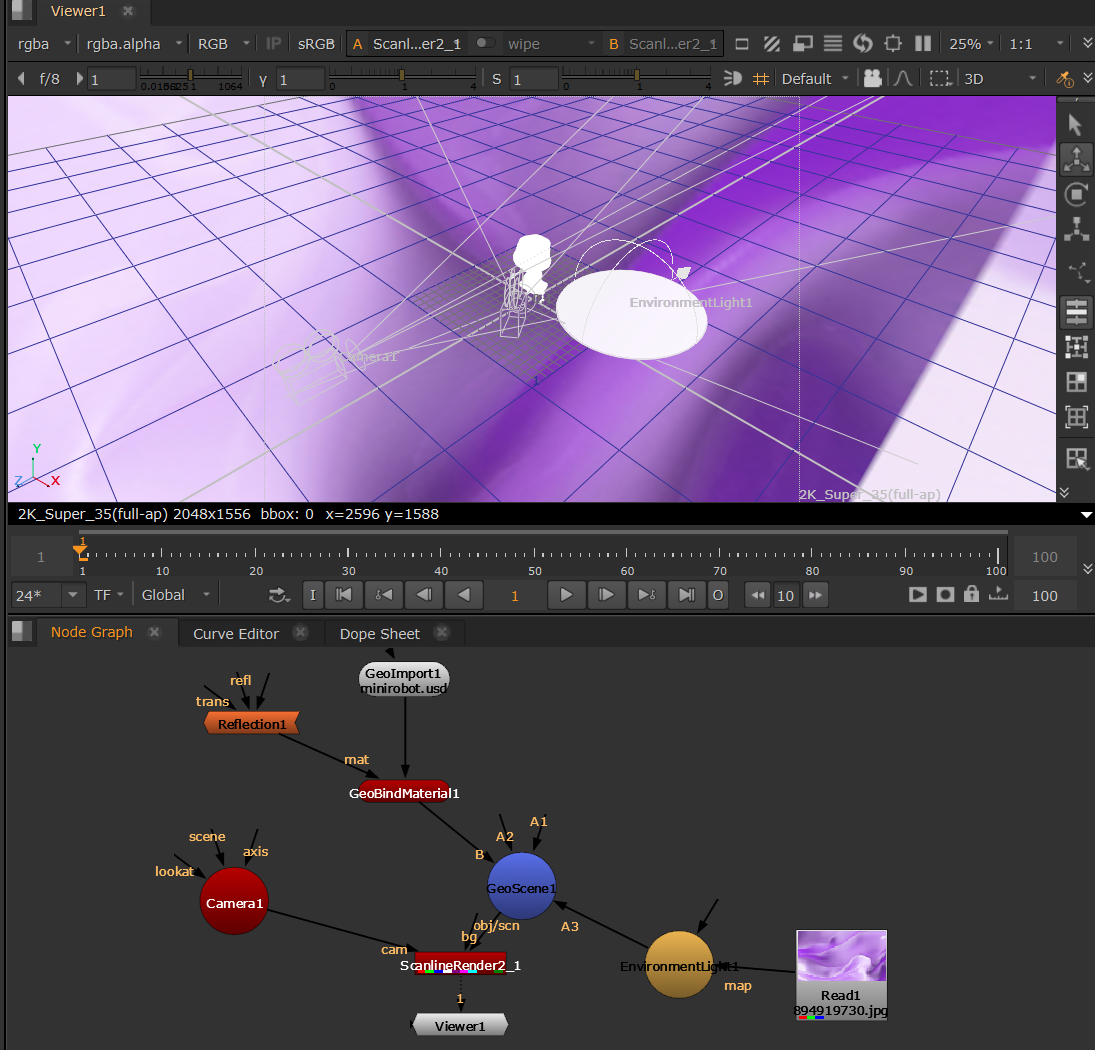Click the gain slider handle
Image resolution: width=1095 pixels, height=1050 pixels.
[x=190, y=75]
